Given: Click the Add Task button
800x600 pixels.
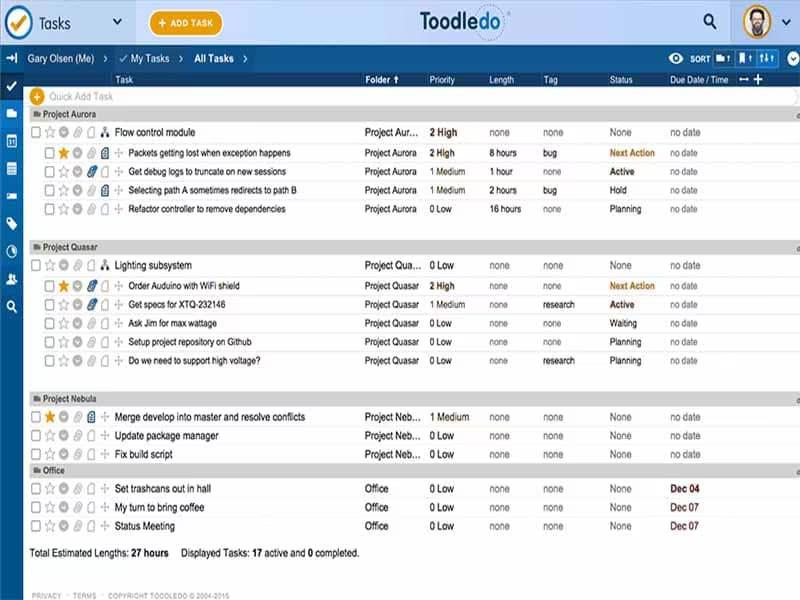Looking at the screenshot, I should point(186,23).
